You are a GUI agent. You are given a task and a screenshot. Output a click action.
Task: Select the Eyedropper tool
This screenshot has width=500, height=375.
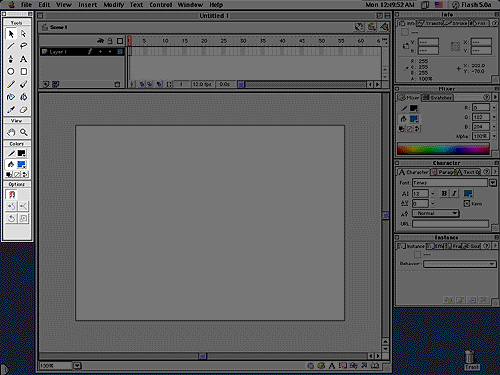coord(11,110)
